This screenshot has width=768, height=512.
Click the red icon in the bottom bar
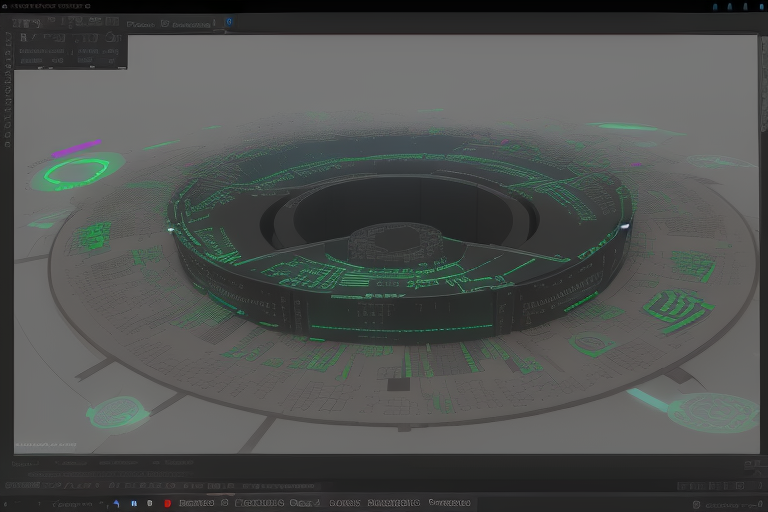(167, 503)
